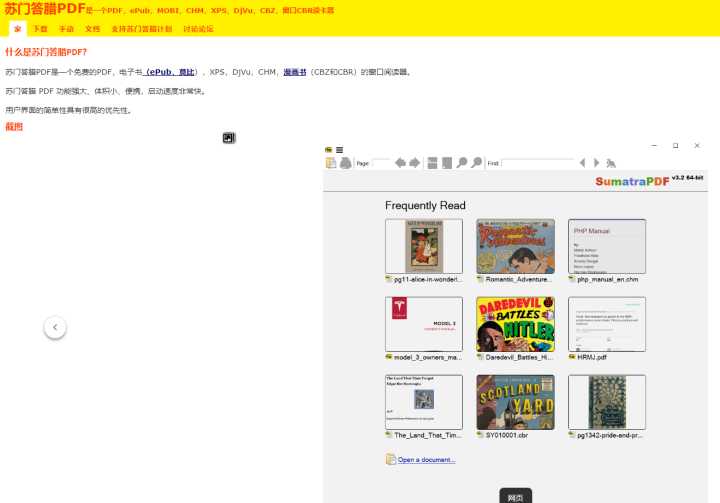Open the Daredevil Battles Hitler thumbnail
The image size is (720, 503).
pos(515,324)
